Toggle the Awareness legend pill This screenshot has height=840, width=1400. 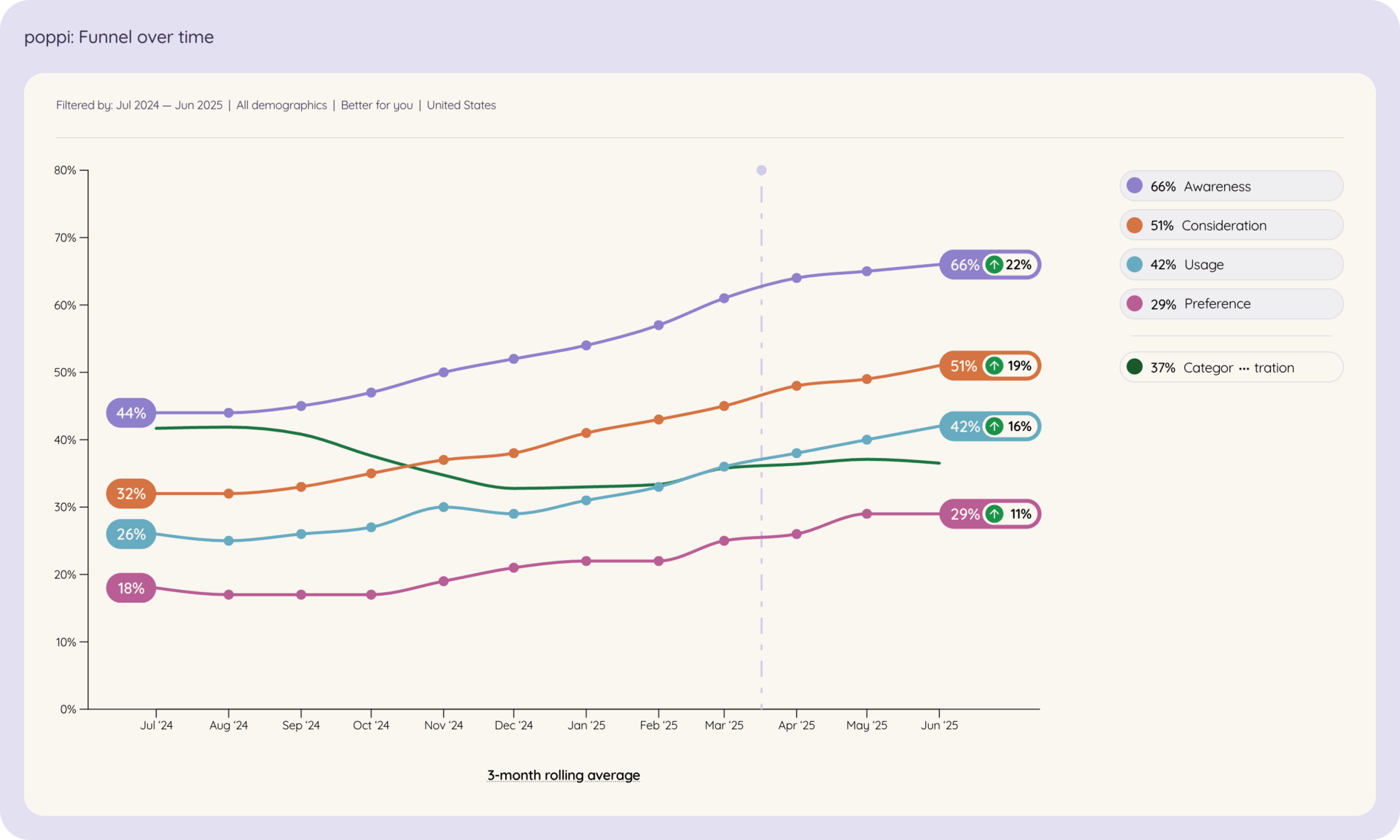(1231, 186)
